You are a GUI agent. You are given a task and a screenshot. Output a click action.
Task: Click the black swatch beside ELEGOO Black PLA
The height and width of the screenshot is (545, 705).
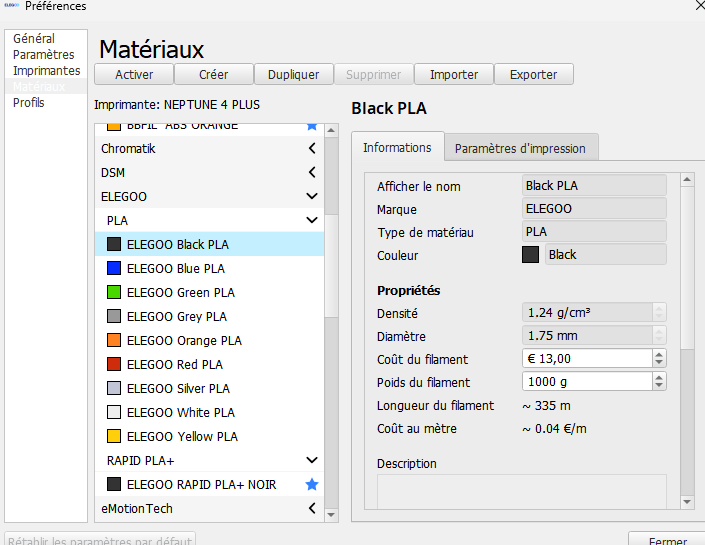pyautogui.click(x=114, y=244)
